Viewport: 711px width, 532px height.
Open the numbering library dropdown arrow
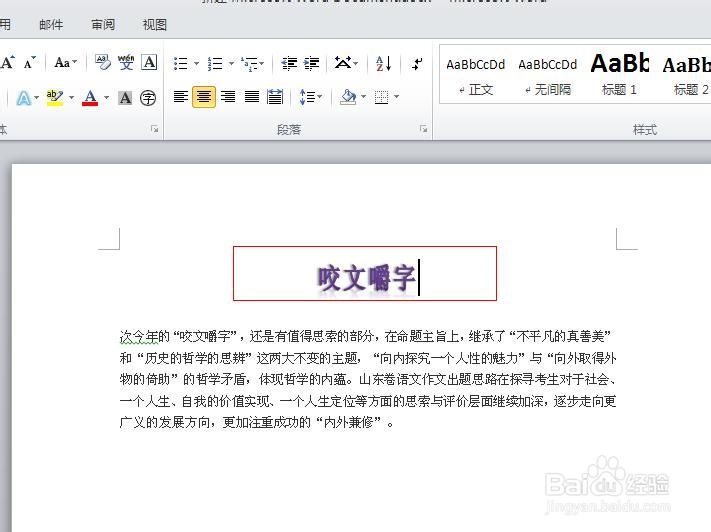[x=231, y=63]
